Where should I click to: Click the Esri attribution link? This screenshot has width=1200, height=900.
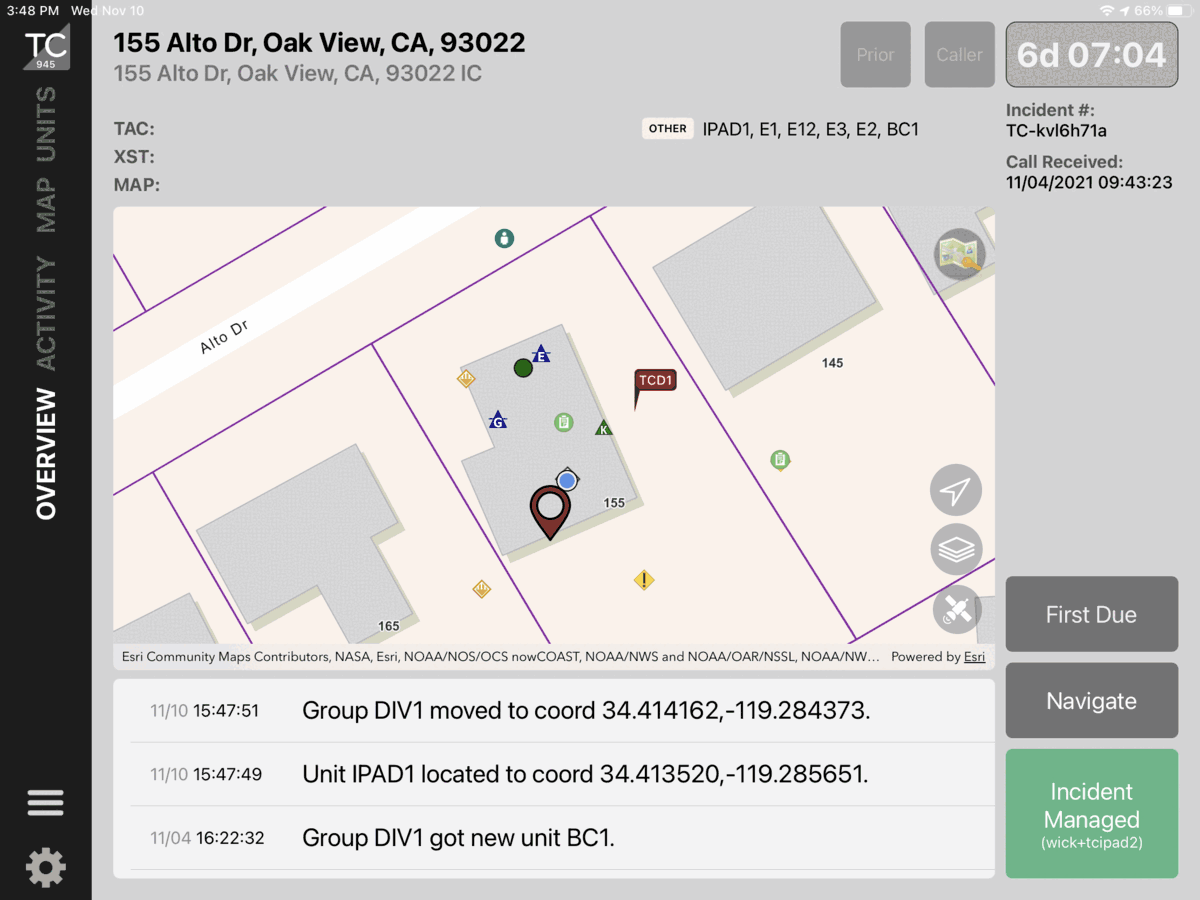(973, 657)
